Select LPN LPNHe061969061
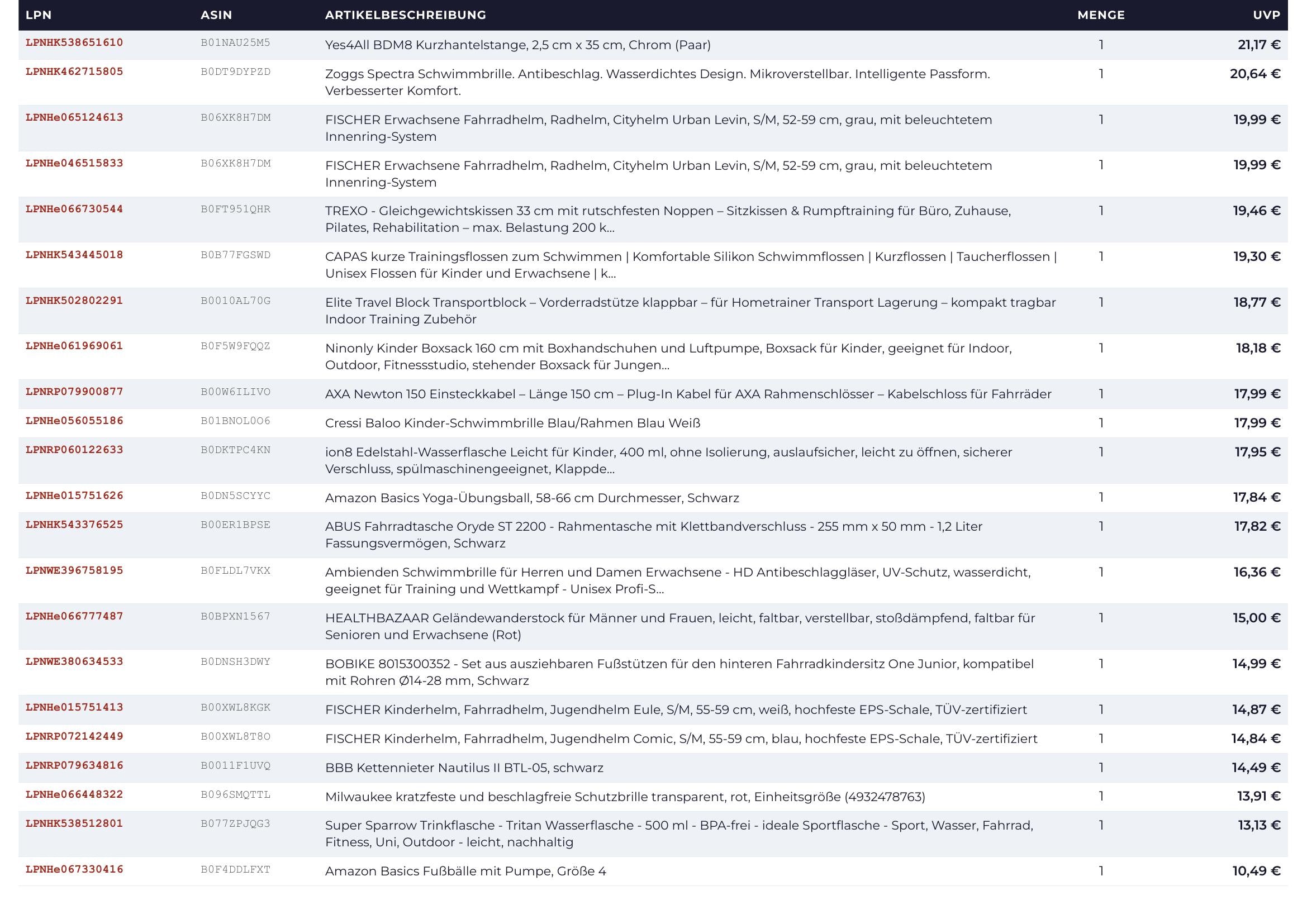Viewport: 1307px width, 924px height. [x=74, y=346]
